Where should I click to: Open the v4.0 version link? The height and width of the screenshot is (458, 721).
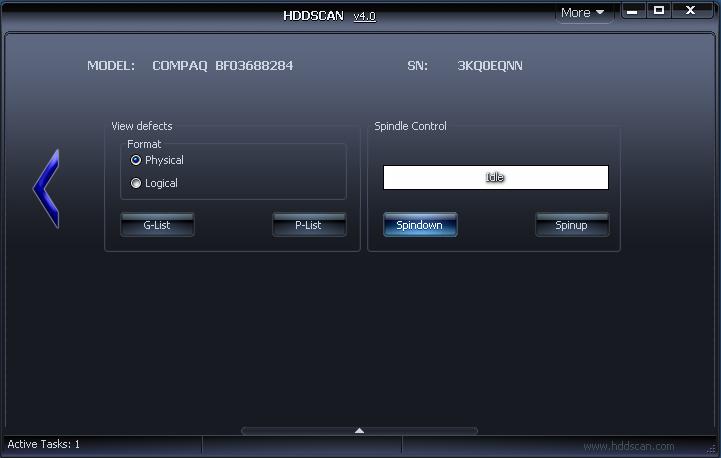click(x=364, y=16)
